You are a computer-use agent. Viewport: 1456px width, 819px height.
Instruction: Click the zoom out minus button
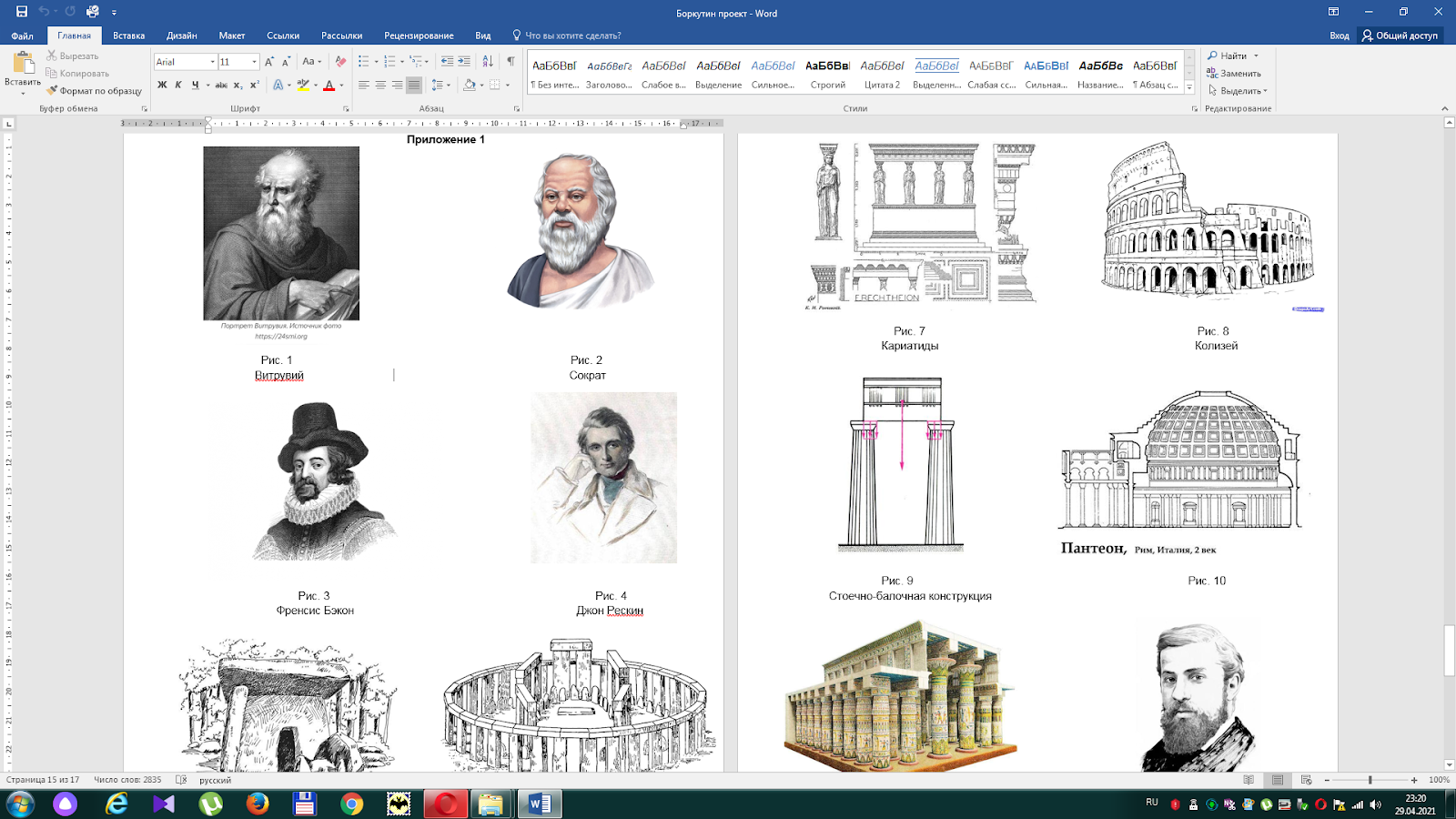tap(1327, 780)
